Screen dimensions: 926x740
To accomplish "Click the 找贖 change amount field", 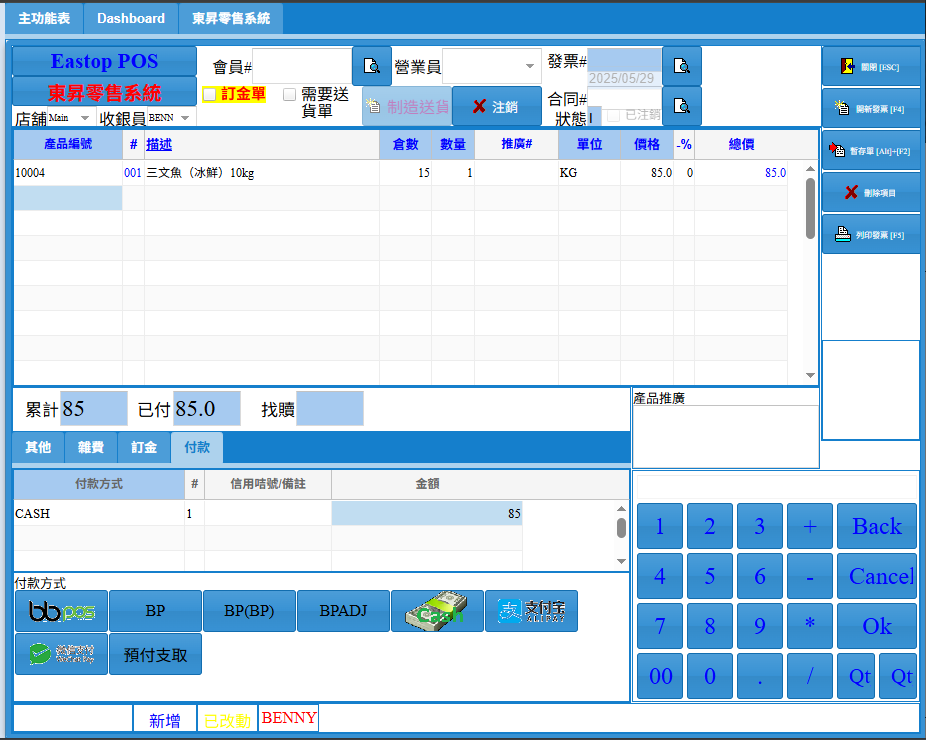I will [330, 408].
